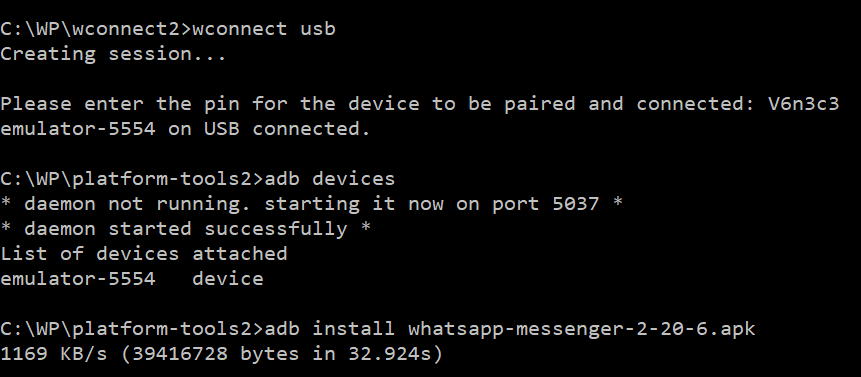Click the 'adb install' command text
861x377 pixels.
tap(329, 329)
